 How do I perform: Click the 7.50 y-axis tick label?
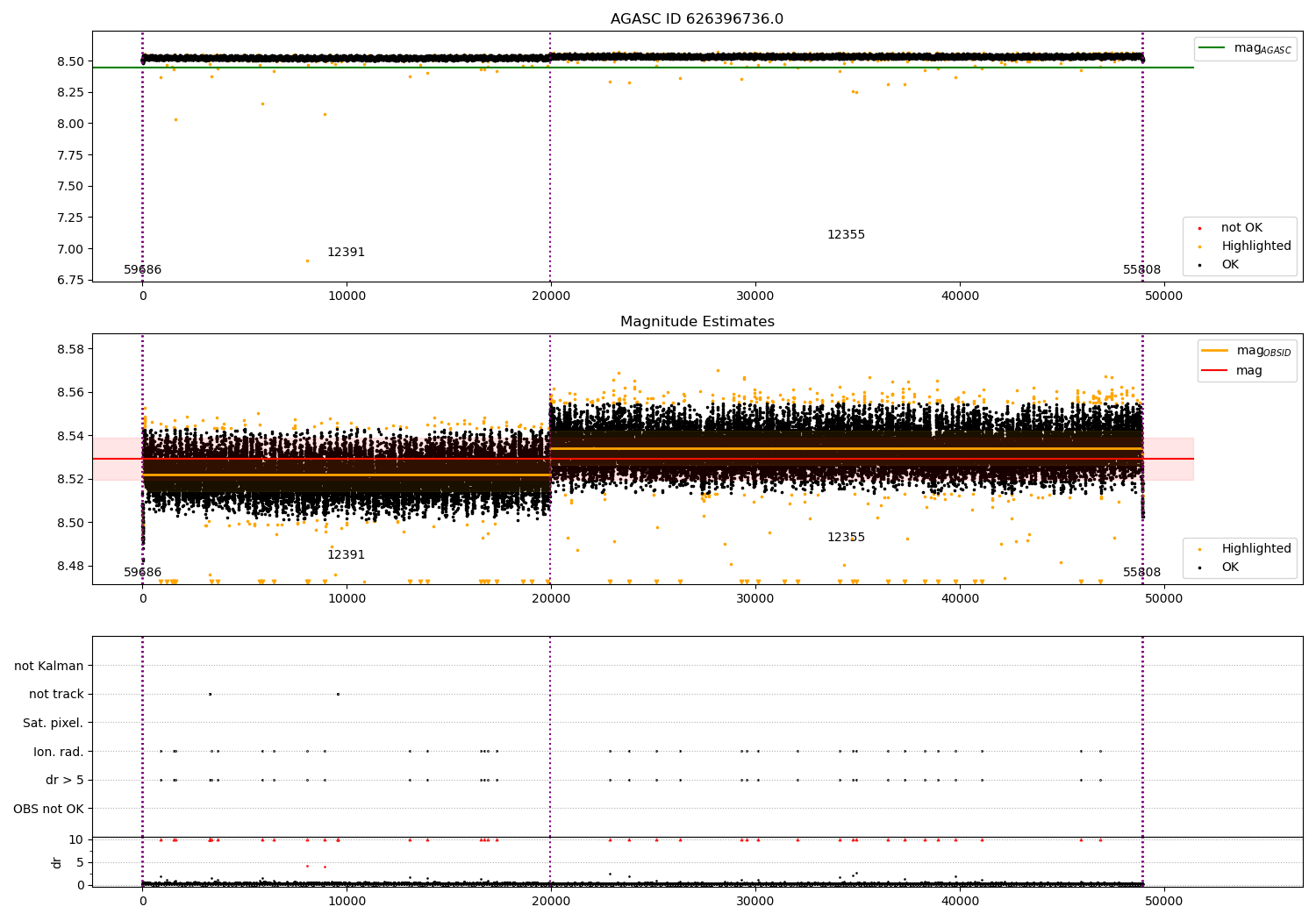click(x=70, y=186)
